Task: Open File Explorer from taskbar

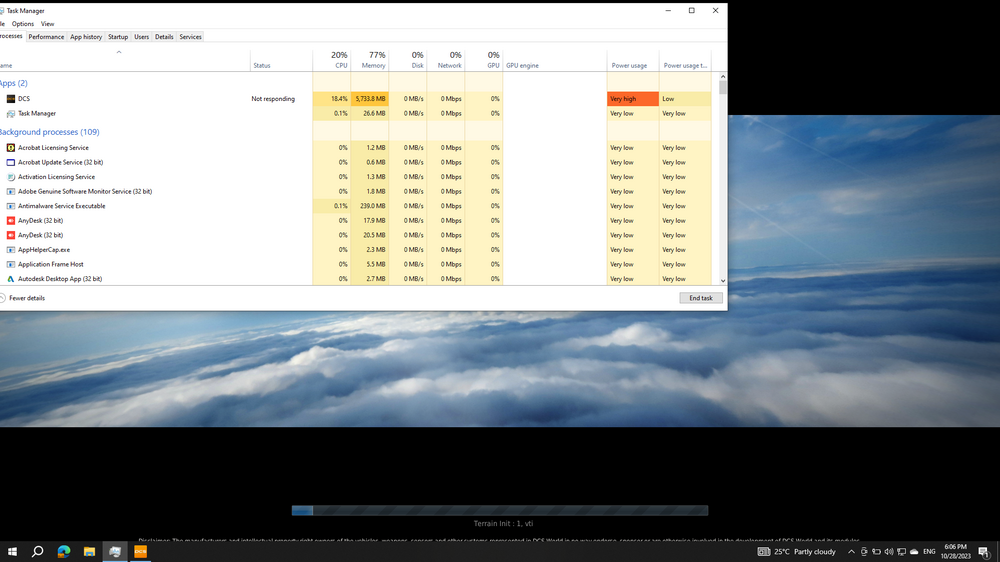Action: 89,551
